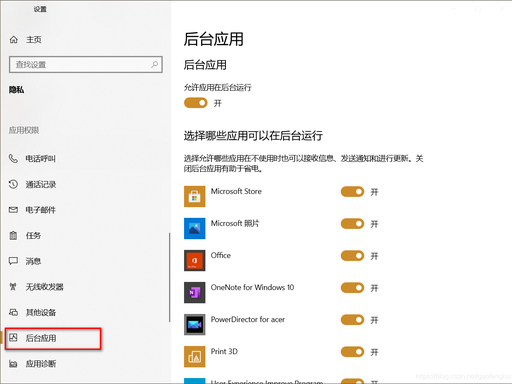Click the Office app label
The width and height of the screenshot is (512, 384).
click(x=221, y=255)
